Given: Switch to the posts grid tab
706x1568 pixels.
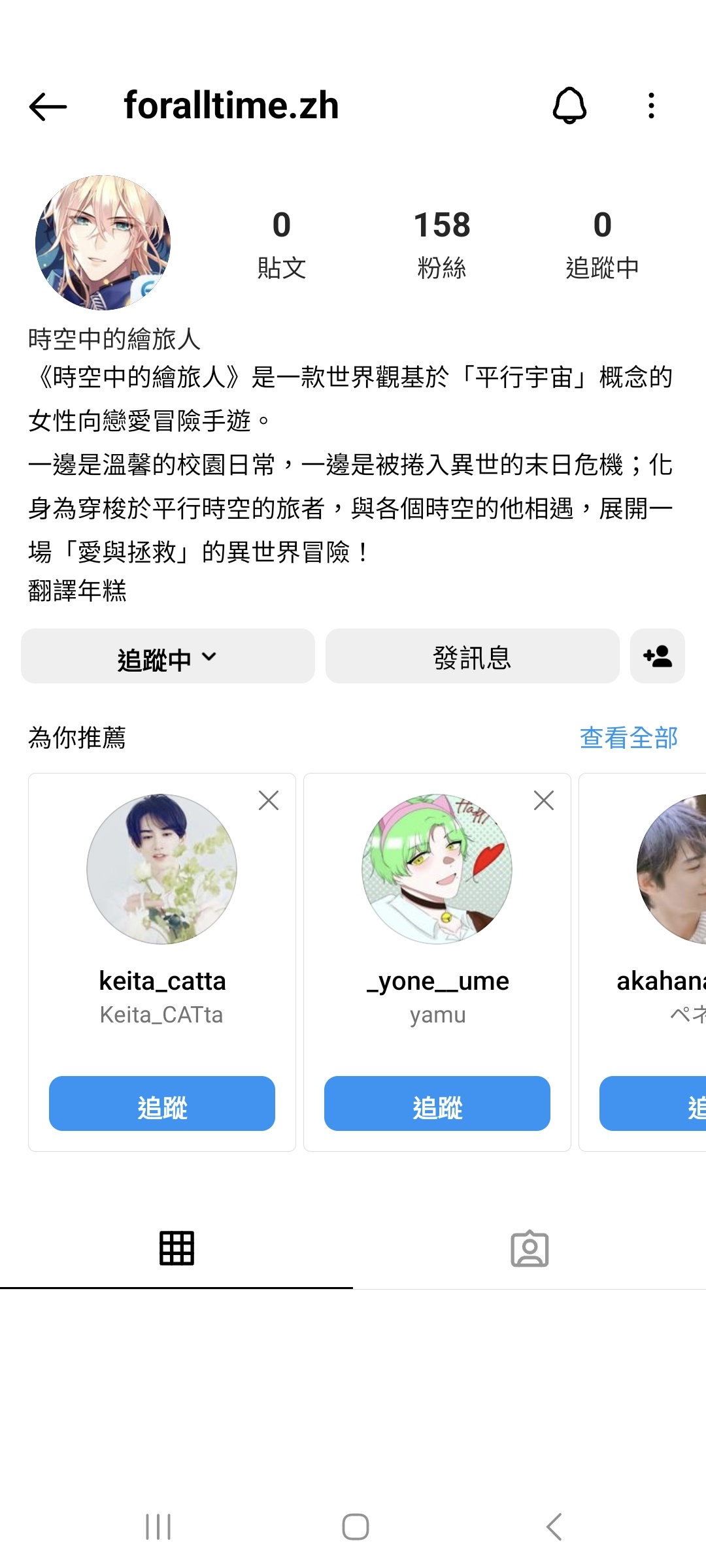Looking at the screenshot, I should pyautogui.click(x=176, y=1249).
